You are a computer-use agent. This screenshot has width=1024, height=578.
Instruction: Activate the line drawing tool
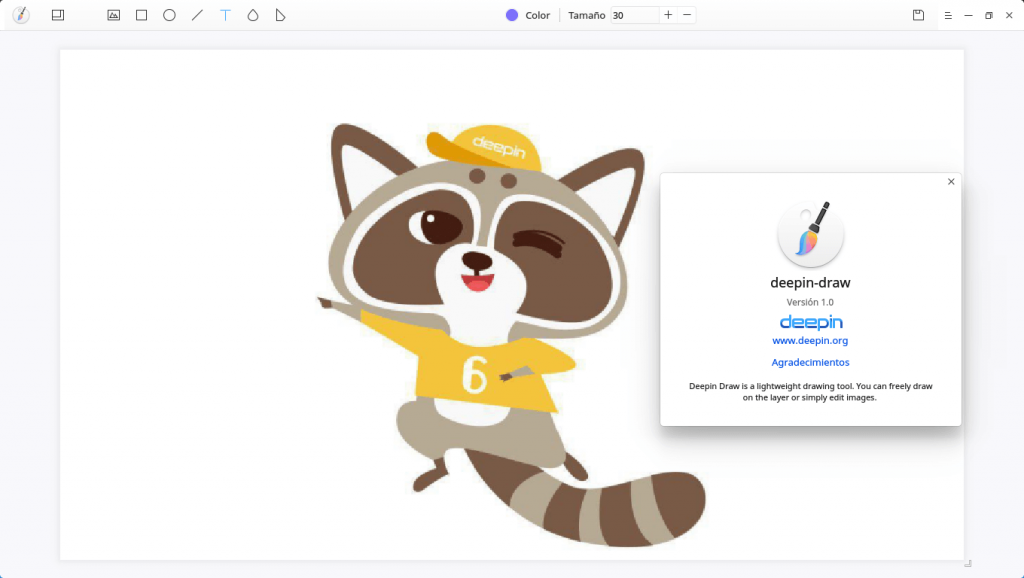pyautogui.click(x=197, y=15)
